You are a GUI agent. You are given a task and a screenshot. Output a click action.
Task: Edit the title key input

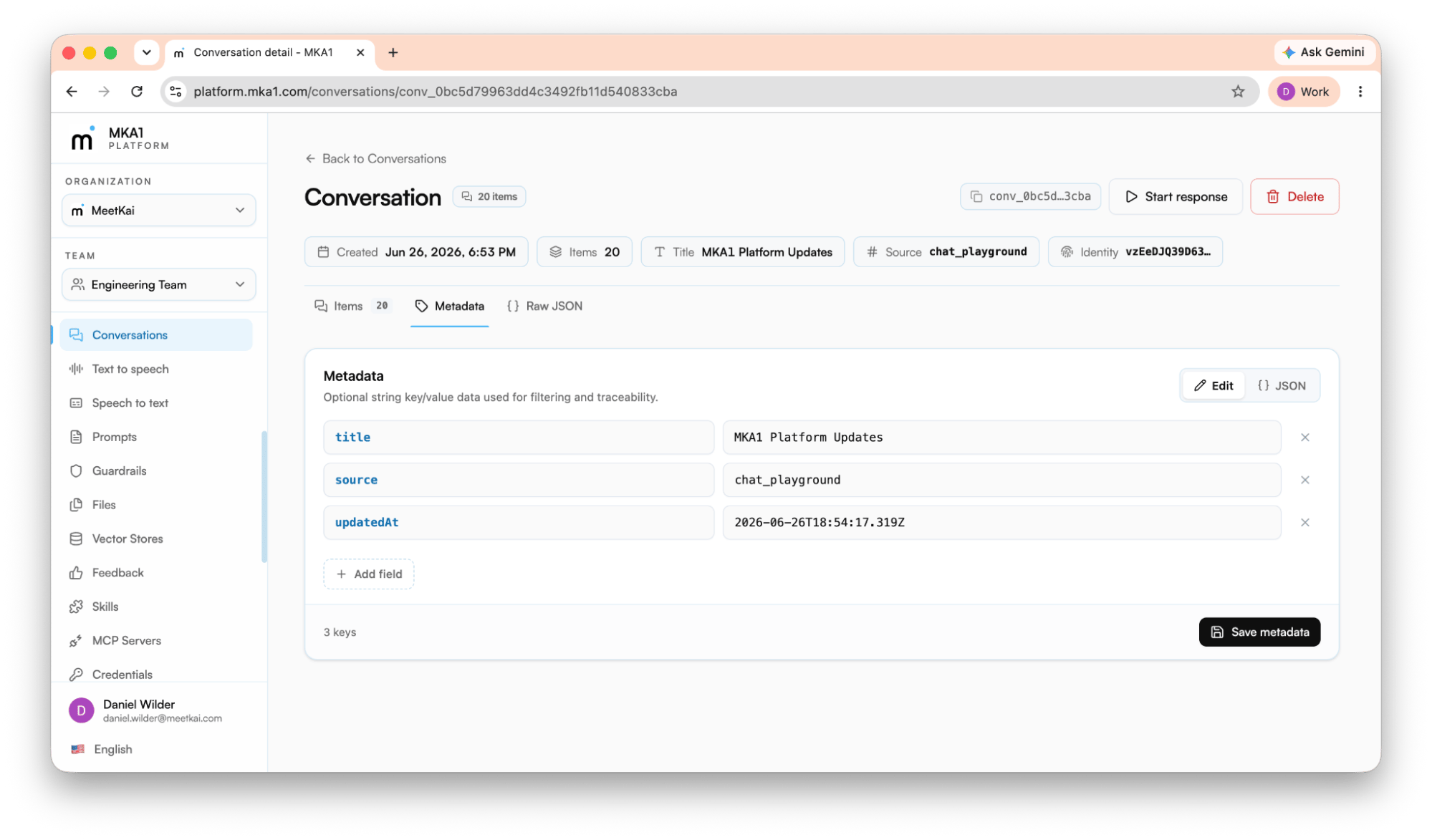click(x=519, y=438)
